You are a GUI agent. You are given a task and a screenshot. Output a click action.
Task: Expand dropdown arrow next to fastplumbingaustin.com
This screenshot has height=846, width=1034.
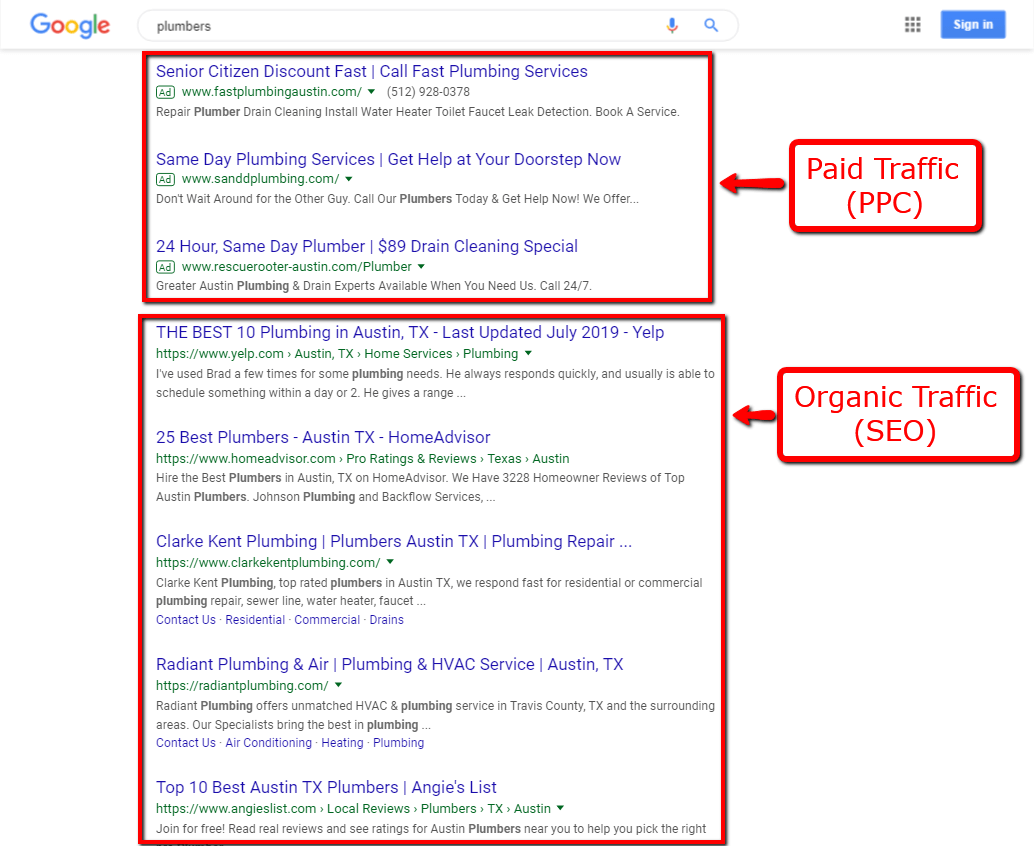pyautogui.click(x=371, y=92)
